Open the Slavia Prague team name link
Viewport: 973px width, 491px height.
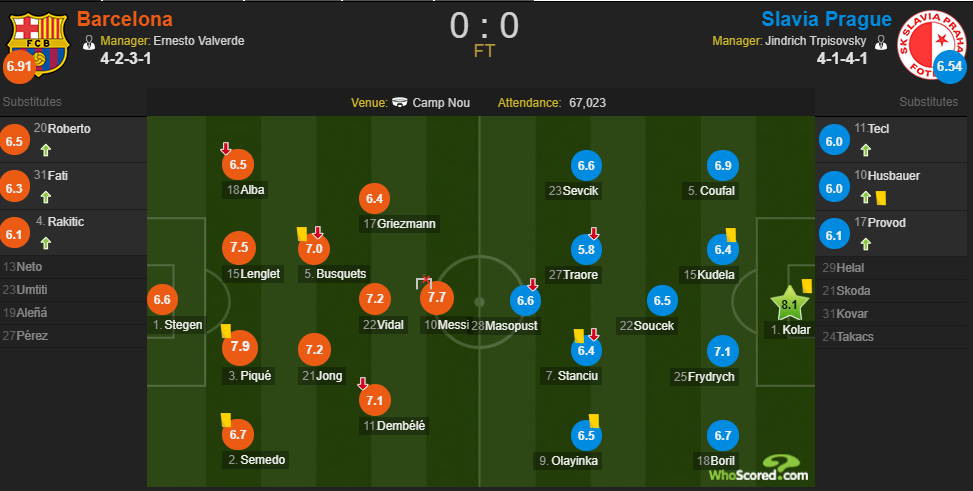(827, 19)
